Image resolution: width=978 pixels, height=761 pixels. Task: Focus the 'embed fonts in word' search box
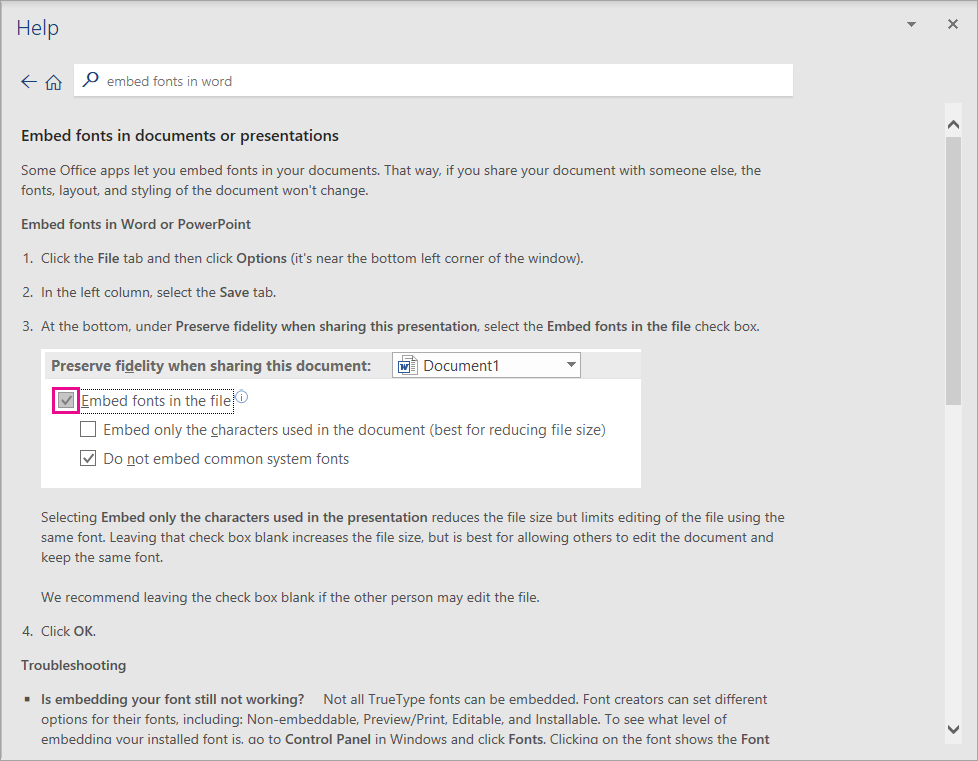433,80
